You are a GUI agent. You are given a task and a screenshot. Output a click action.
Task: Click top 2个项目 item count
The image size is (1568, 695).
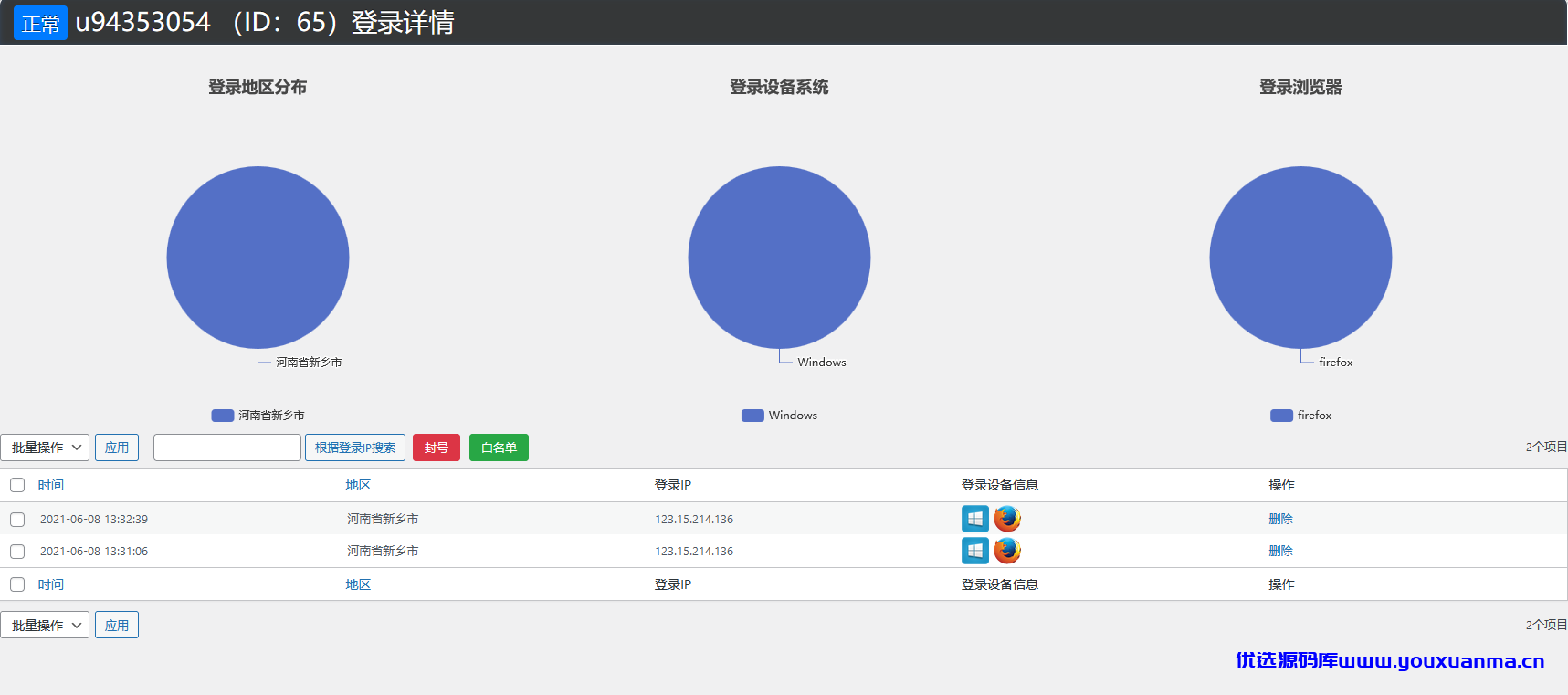click(1546, 447)
